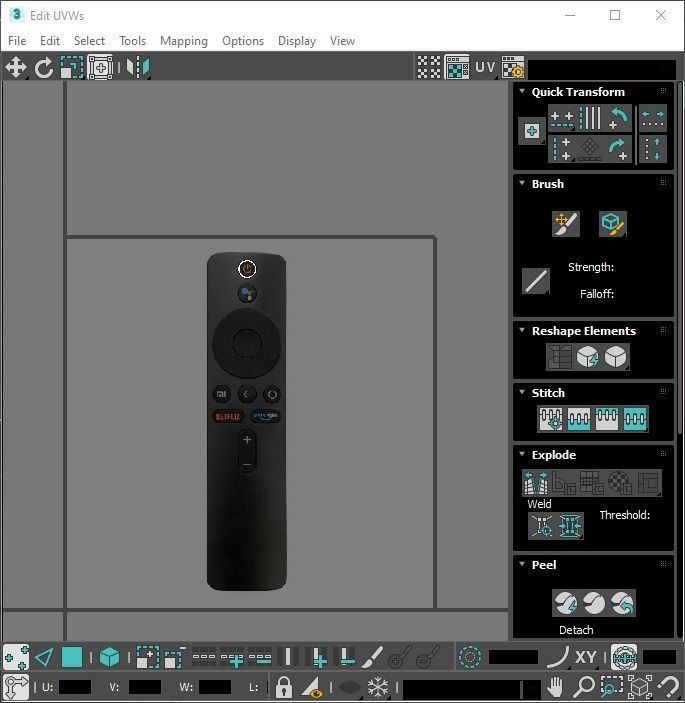Open the Display menu
This screenshot has width=685, height=703.
click(297, 41)
